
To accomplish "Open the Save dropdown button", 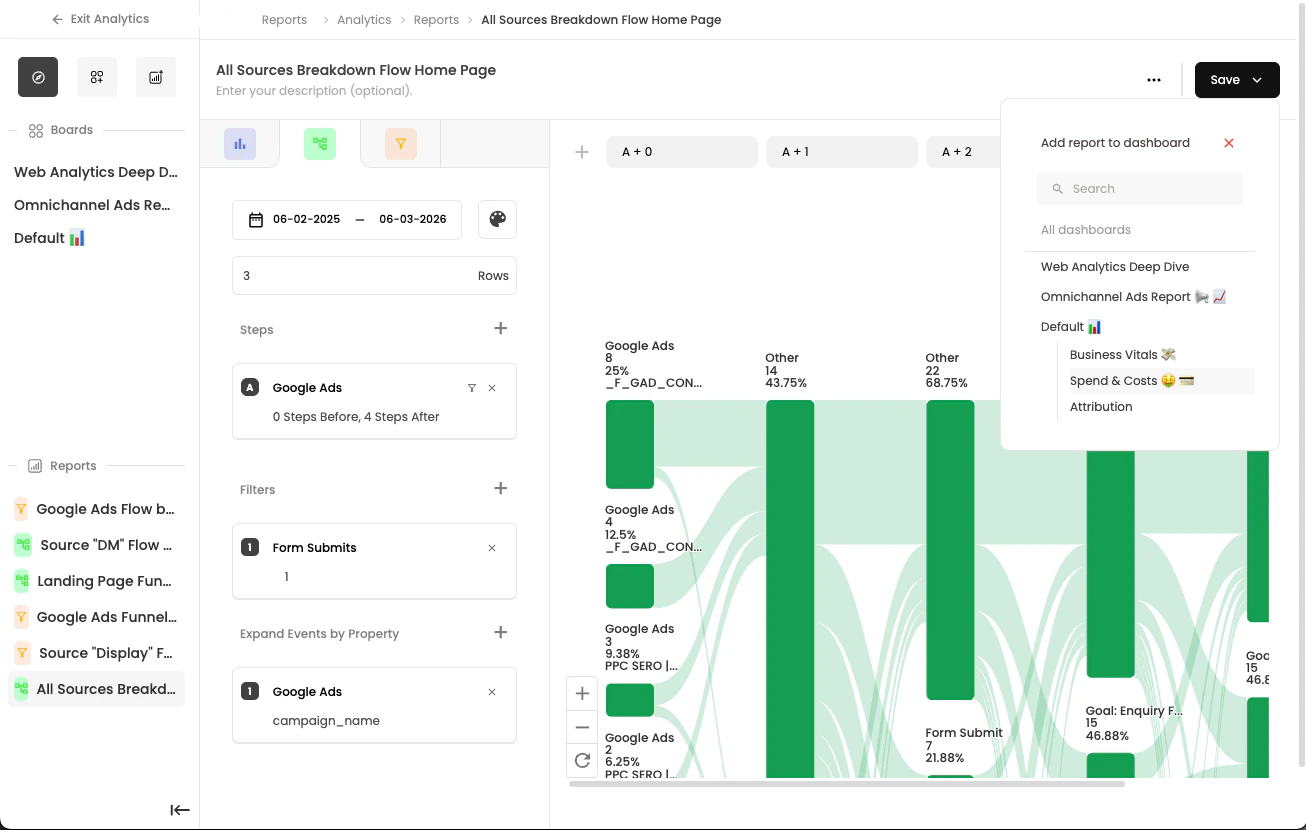I will pyautogui.click(x=1237, y=80).
